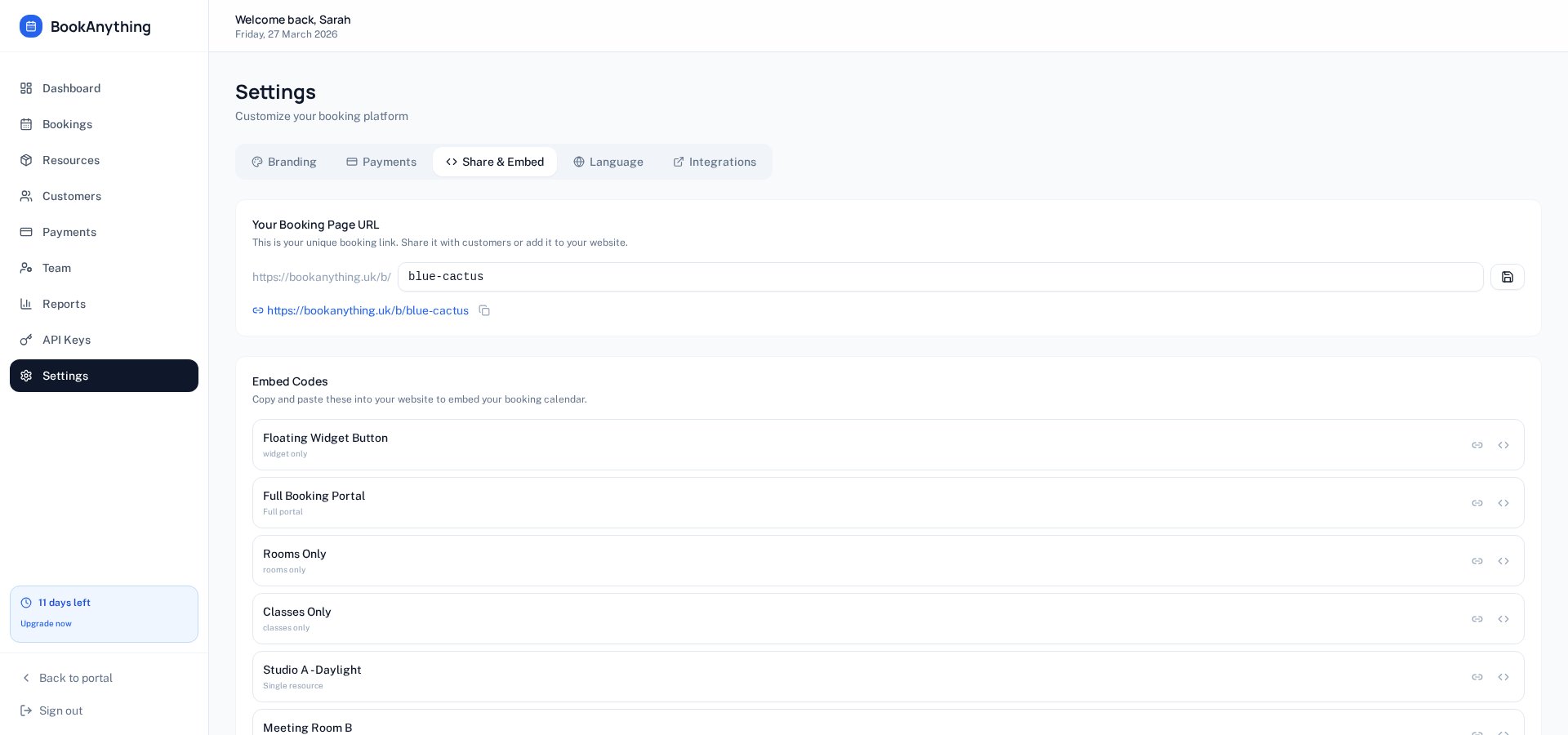
Task: Select Settings in the sidebar
Action: point(104,376)
